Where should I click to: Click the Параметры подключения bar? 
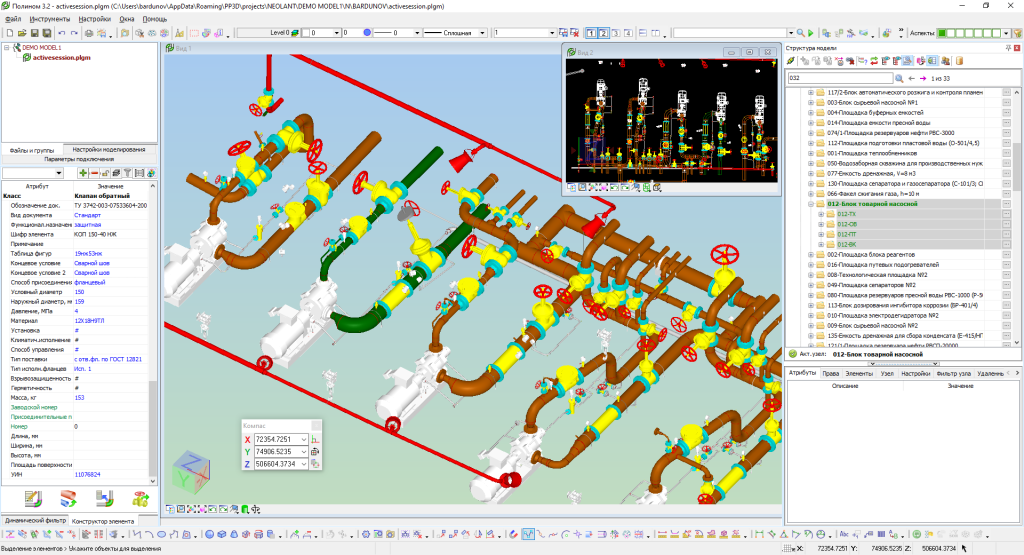point(79,159)
